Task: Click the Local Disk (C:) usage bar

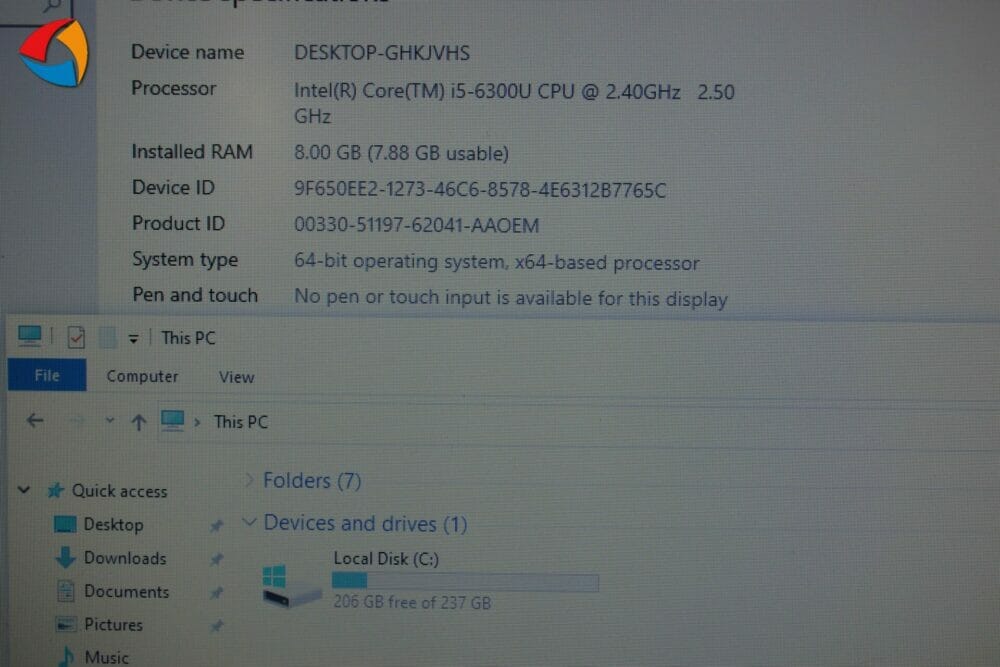Action: click(x=465, y=581)
